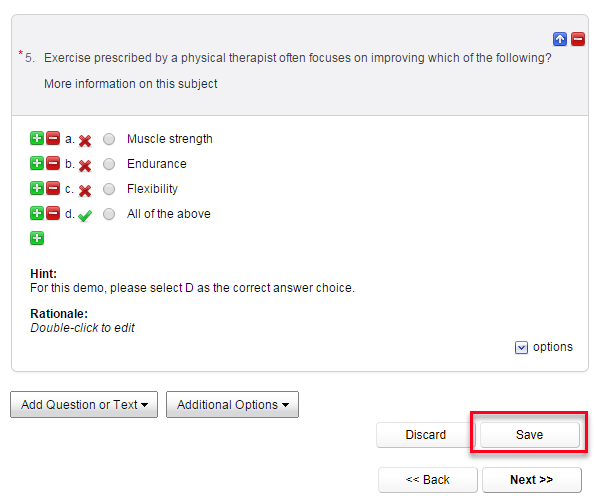Remove answer c using red minus icon
Screen dimensions: 596x501
point(53,188)
